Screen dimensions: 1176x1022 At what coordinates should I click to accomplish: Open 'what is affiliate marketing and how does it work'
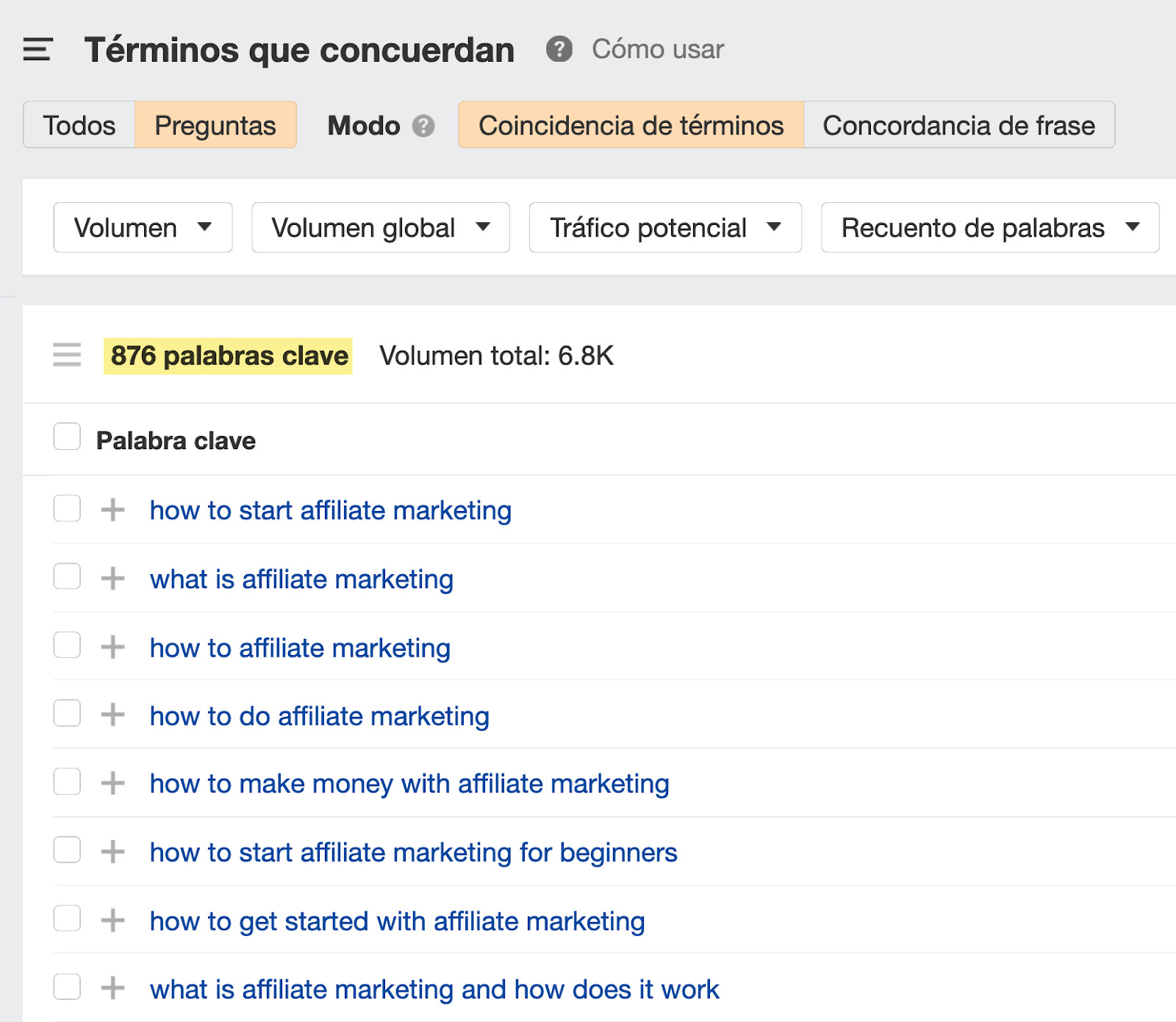tap(434, 990)
